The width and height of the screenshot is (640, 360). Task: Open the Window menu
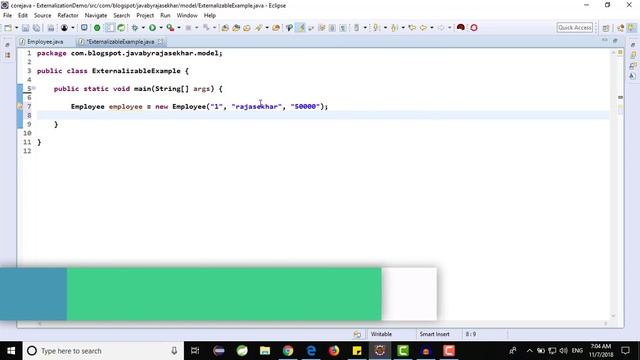point(187,16)
